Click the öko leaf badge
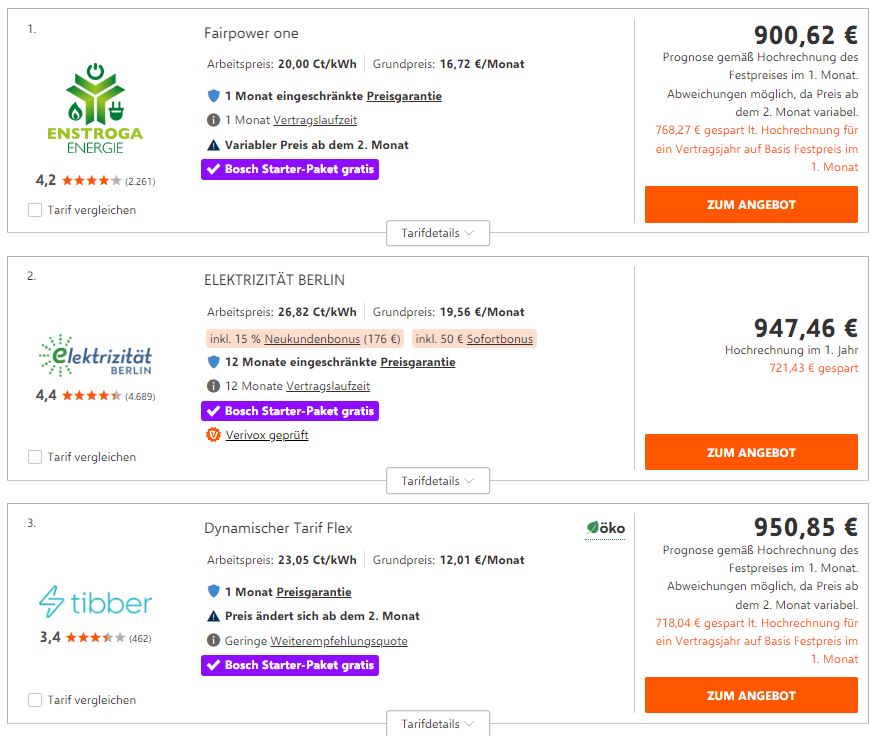 [605, 527]
